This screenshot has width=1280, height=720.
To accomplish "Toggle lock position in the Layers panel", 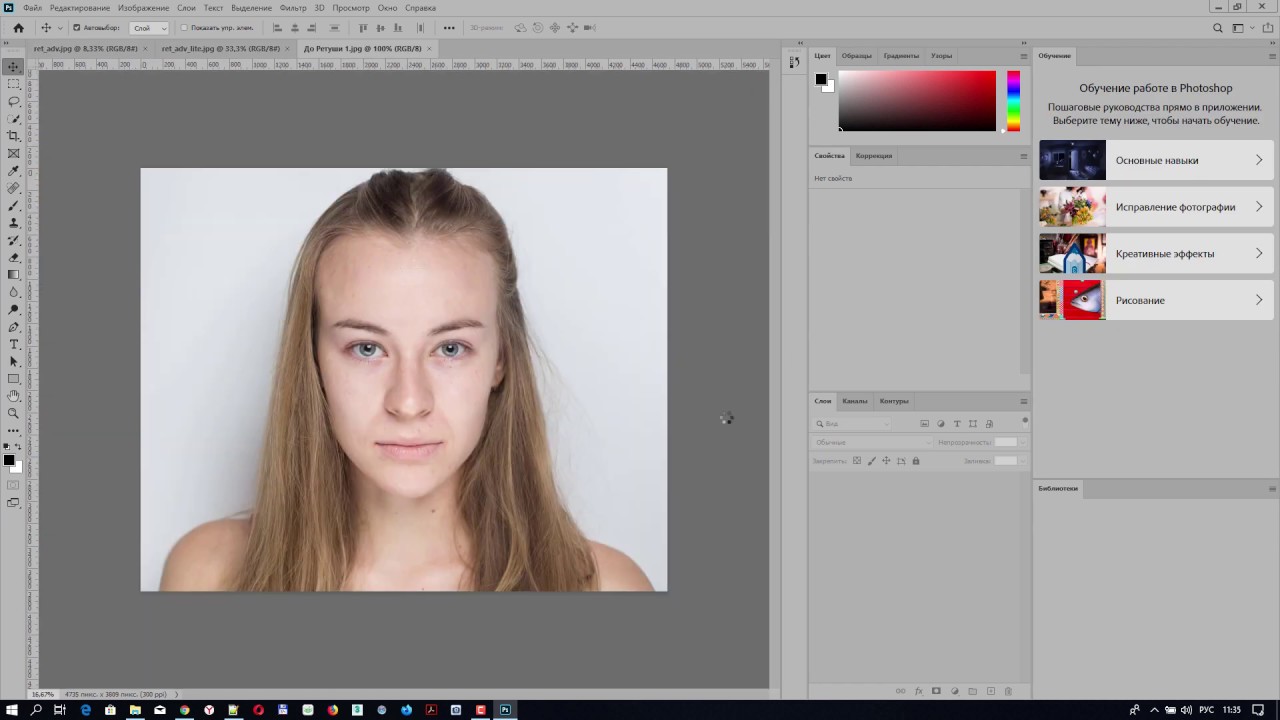I will coord(886,461).
